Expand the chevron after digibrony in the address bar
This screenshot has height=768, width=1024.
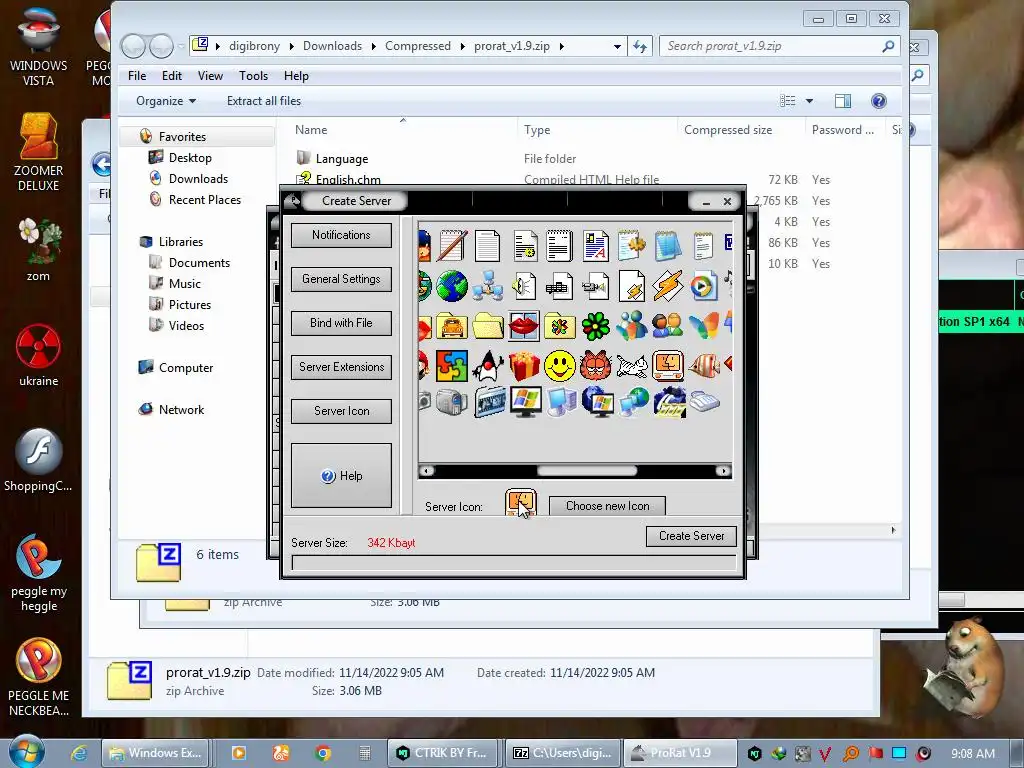[x=291, y=46]
